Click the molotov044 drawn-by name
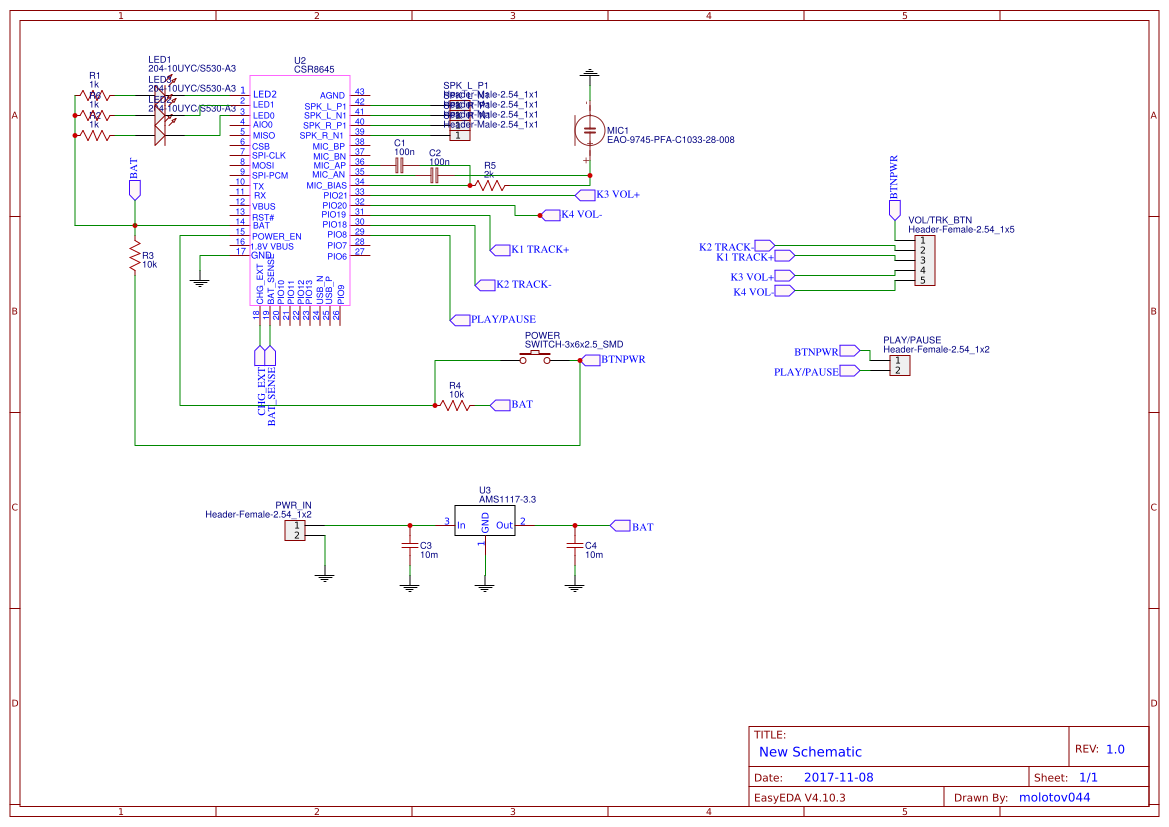This screenshot has height=827, width=1169. coord(1054,797)
